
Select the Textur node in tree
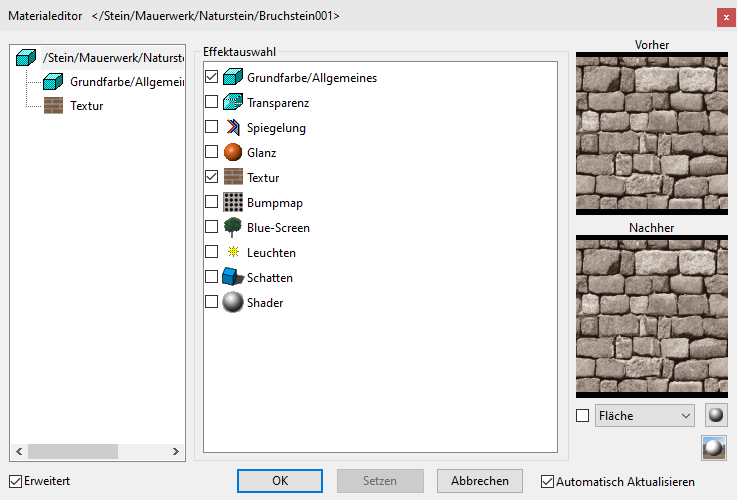tap(86, 106)
